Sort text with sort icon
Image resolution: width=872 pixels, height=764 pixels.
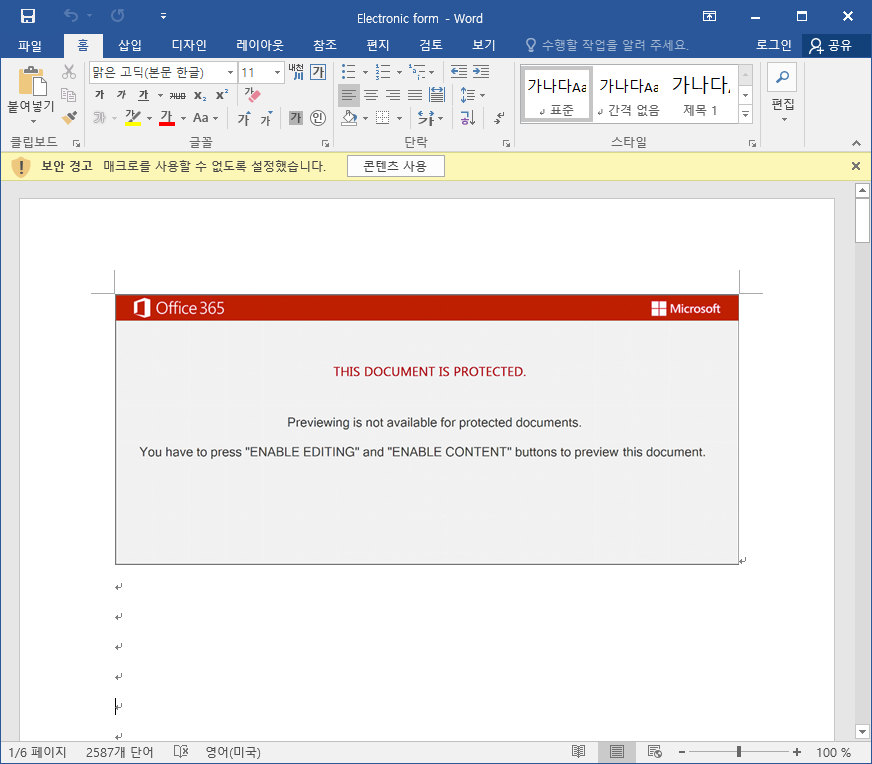[467, 118]
